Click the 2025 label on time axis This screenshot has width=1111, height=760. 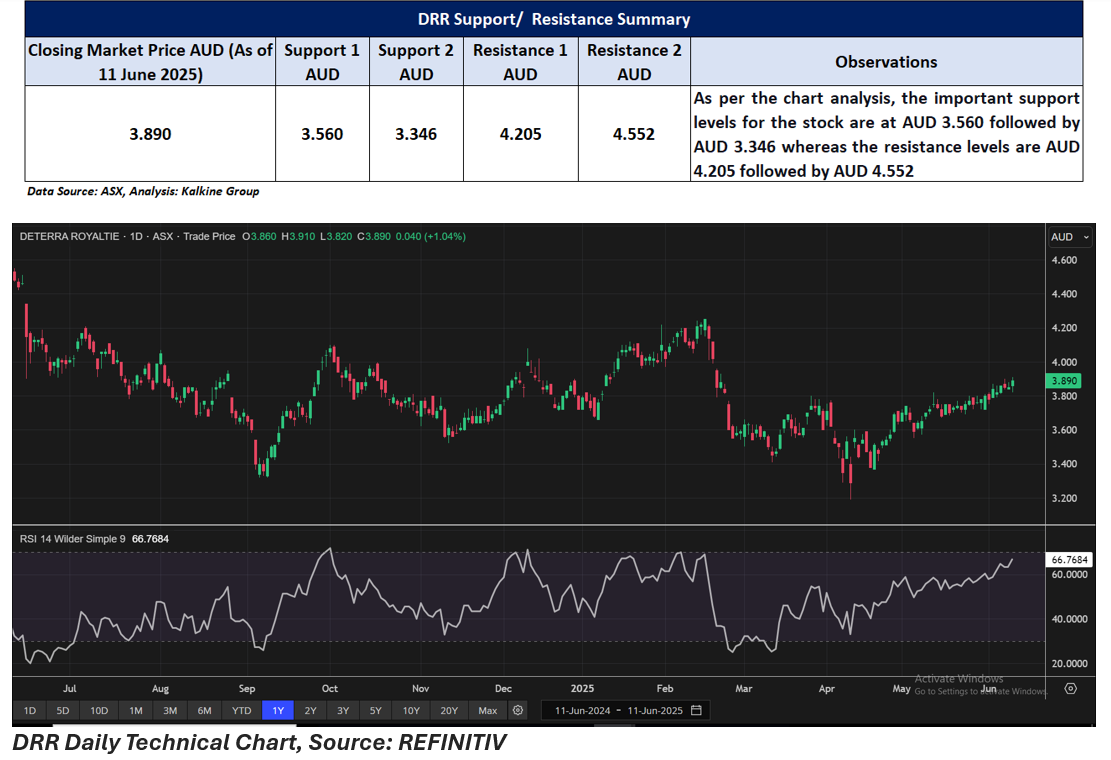coord(582,688)
